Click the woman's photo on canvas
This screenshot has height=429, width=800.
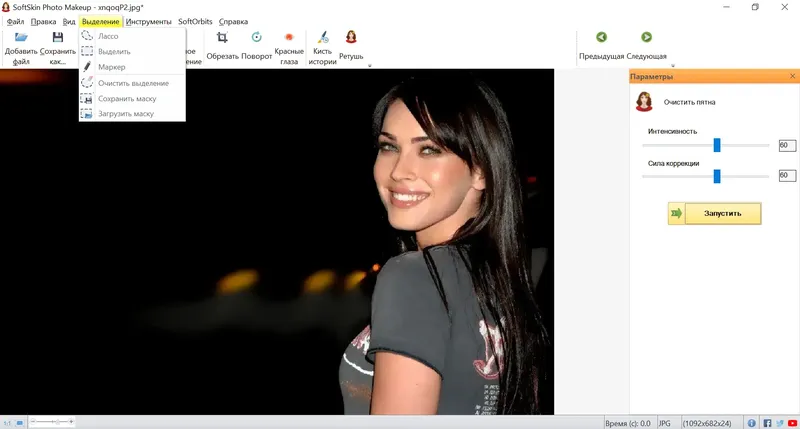point(277,242)
